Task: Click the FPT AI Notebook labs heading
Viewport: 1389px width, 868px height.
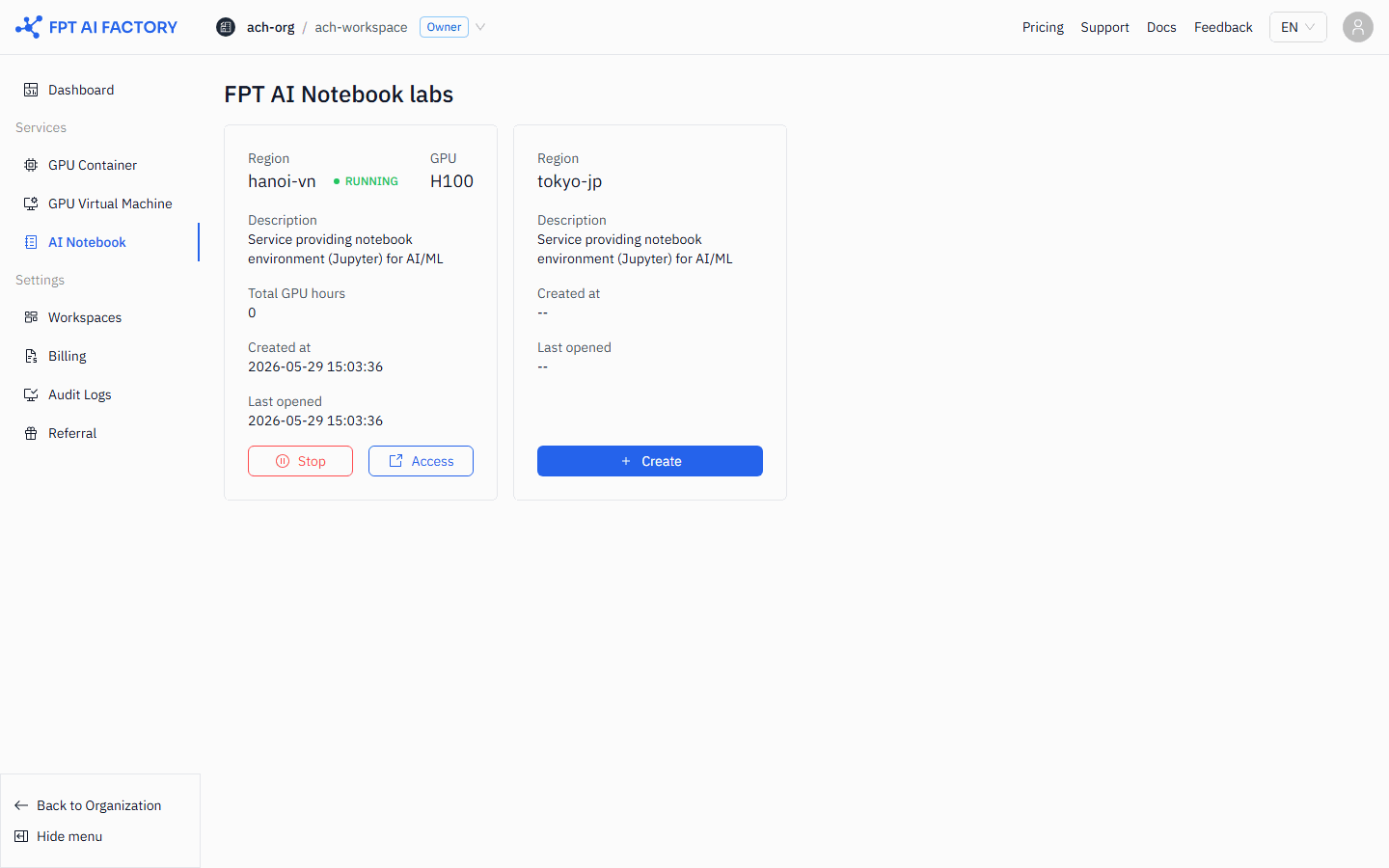Action: pos(339,95)
